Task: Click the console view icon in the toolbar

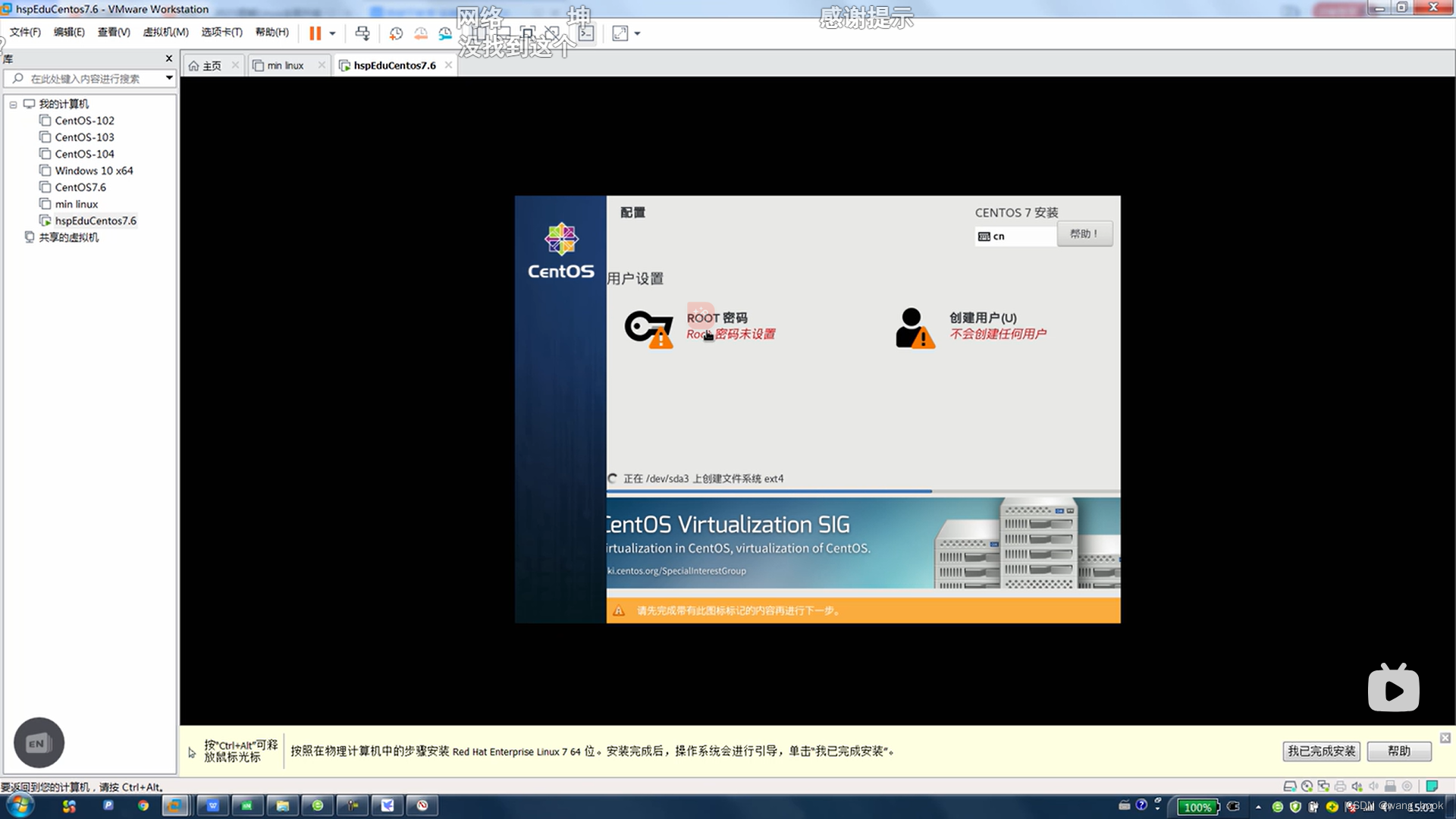Action: [x=586, y=33]
